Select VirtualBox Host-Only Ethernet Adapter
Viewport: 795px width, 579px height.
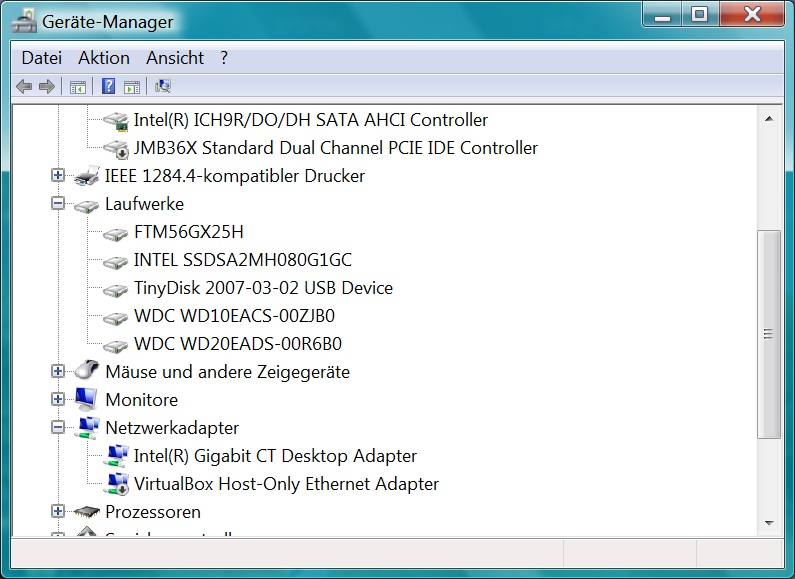pos(286,484)
